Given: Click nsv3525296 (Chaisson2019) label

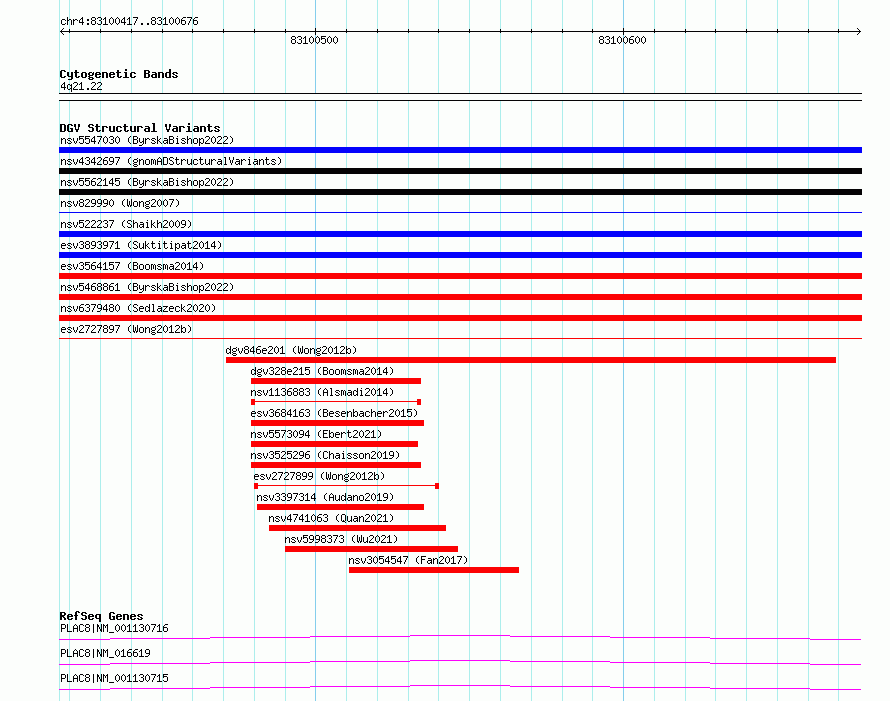Looking at the screenshot, I should (325, 455).
